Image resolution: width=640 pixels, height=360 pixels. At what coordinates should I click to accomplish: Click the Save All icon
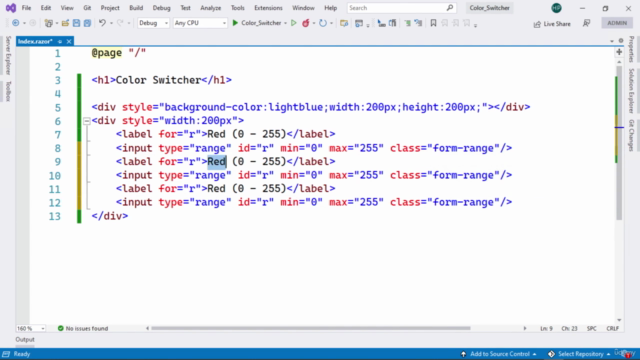click(87, 23)
